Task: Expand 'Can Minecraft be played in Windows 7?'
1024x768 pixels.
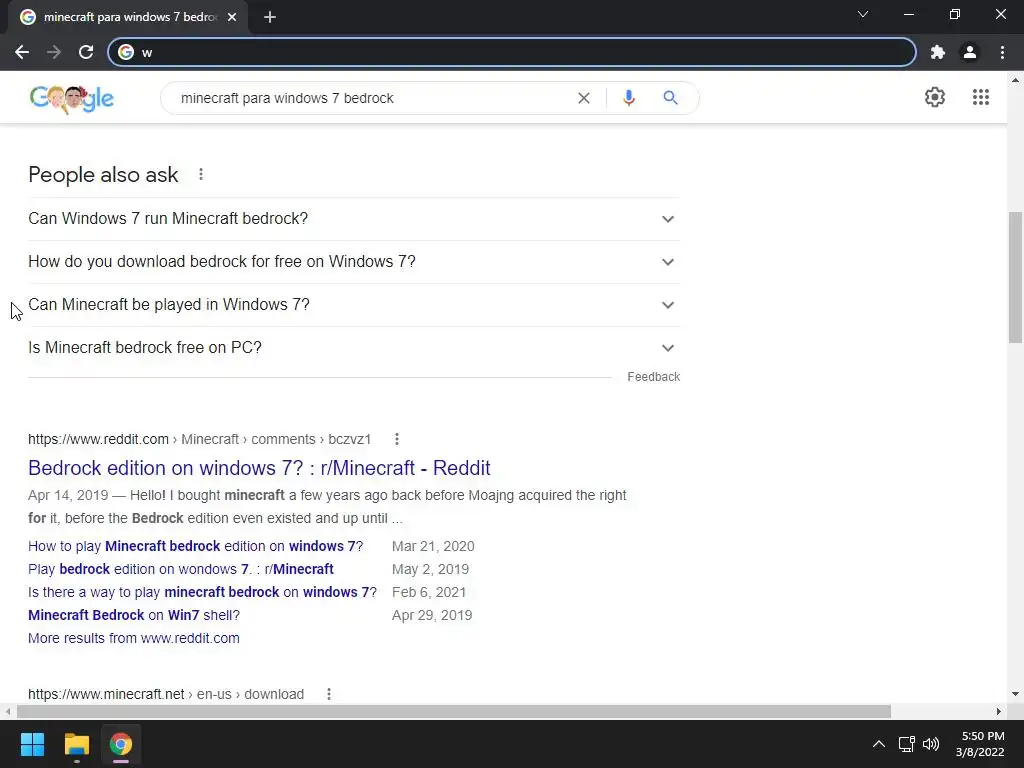Action: 354,305
